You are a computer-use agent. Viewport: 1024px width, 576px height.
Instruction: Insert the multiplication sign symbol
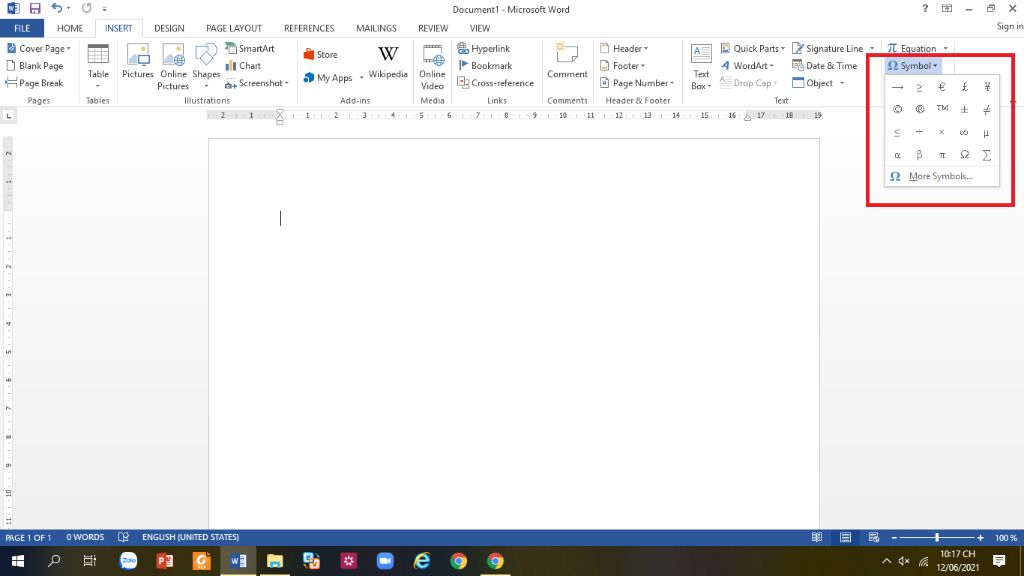click(x=942, y=132)
